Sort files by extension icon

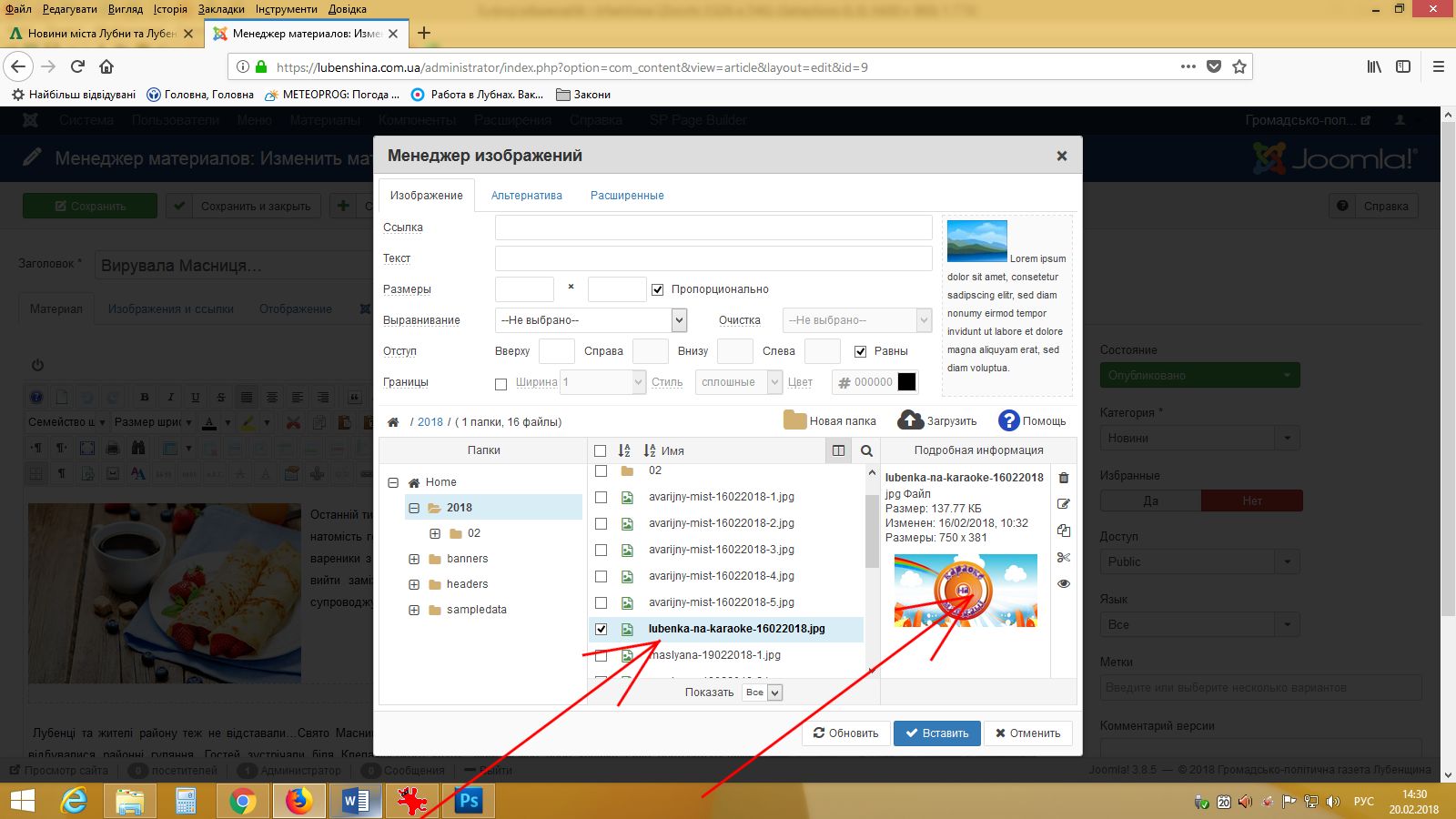[x=624, y=450]
